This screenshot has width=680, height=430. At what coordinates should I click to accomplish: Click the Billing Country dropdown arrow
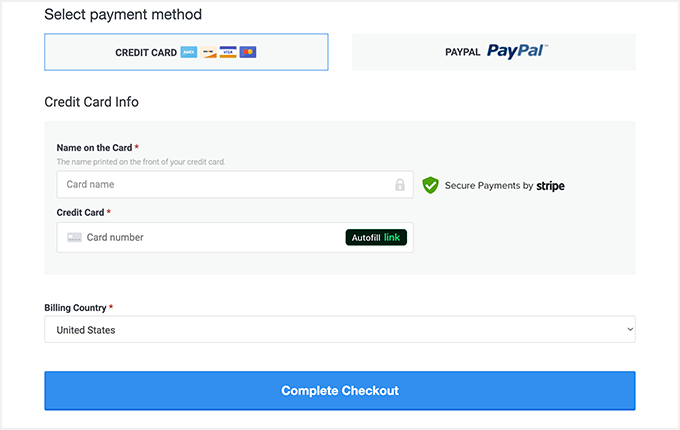click(629, 330)
